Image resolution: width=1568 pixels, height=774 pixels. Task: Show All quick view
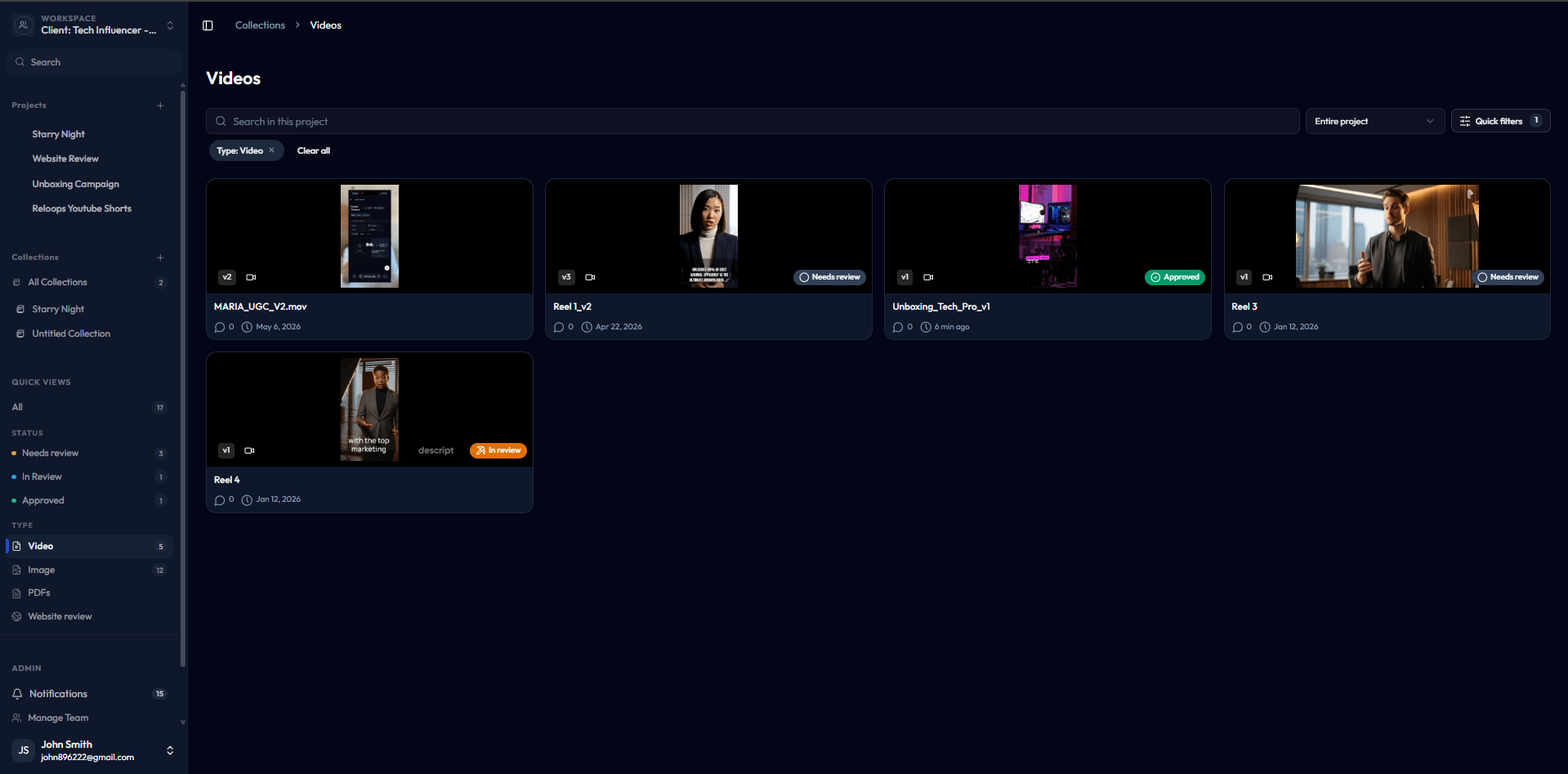pyautogui.click(x=89, y=407)
